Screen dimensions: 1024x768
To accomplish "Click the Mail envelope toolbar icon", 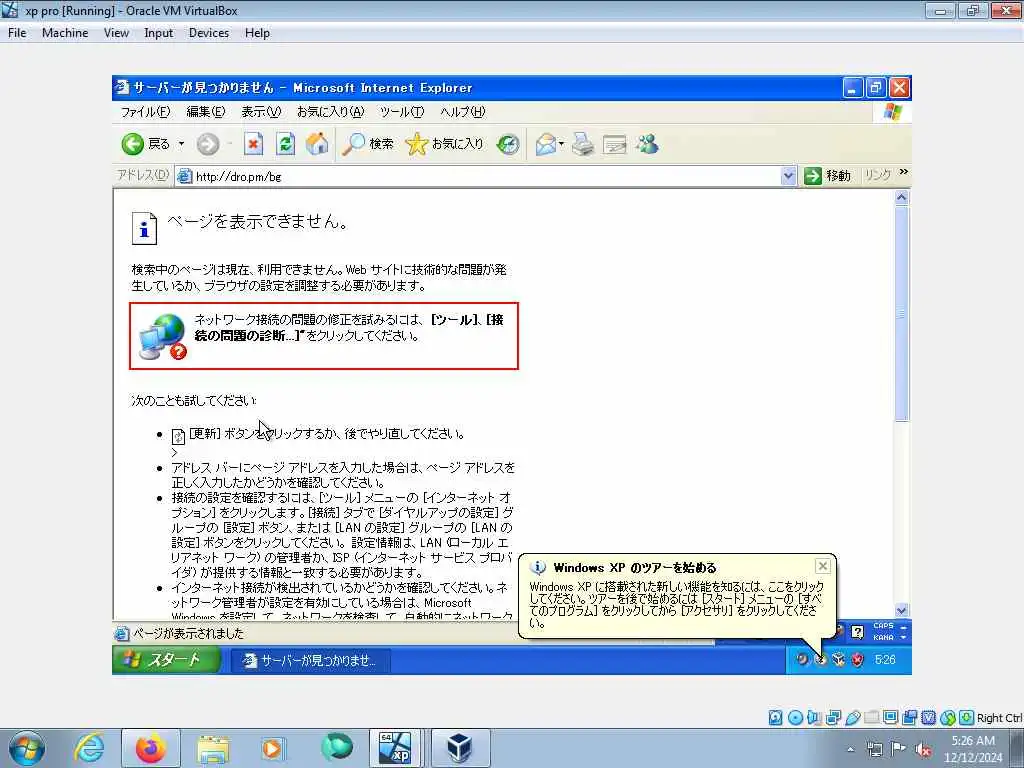I will (545, 144).
